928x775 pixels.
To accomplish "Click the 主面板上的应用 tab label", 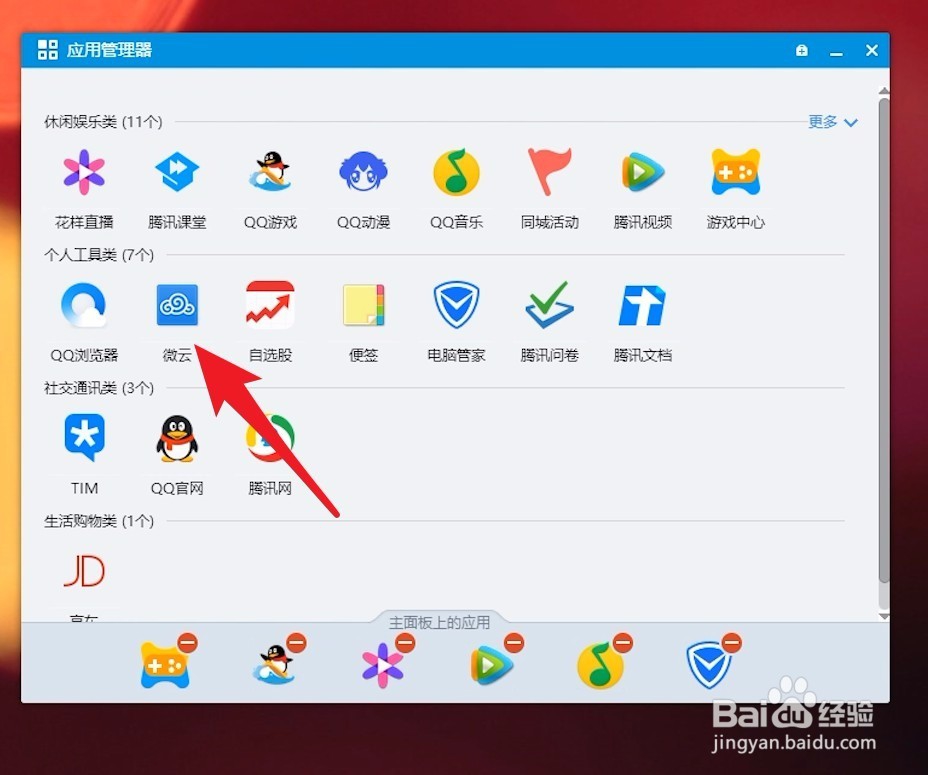I will [439, 622].
